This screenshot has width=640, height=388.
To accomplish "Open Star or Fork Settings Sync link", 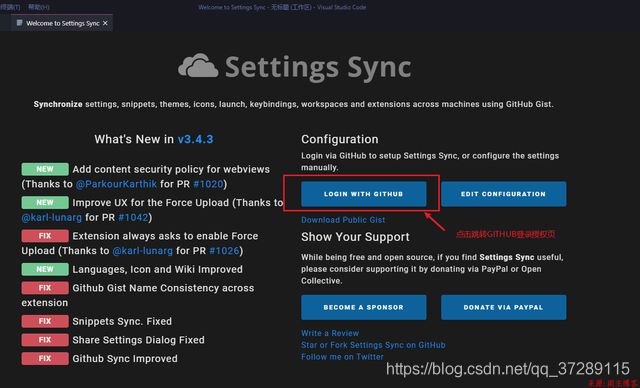I will (373, 345).
